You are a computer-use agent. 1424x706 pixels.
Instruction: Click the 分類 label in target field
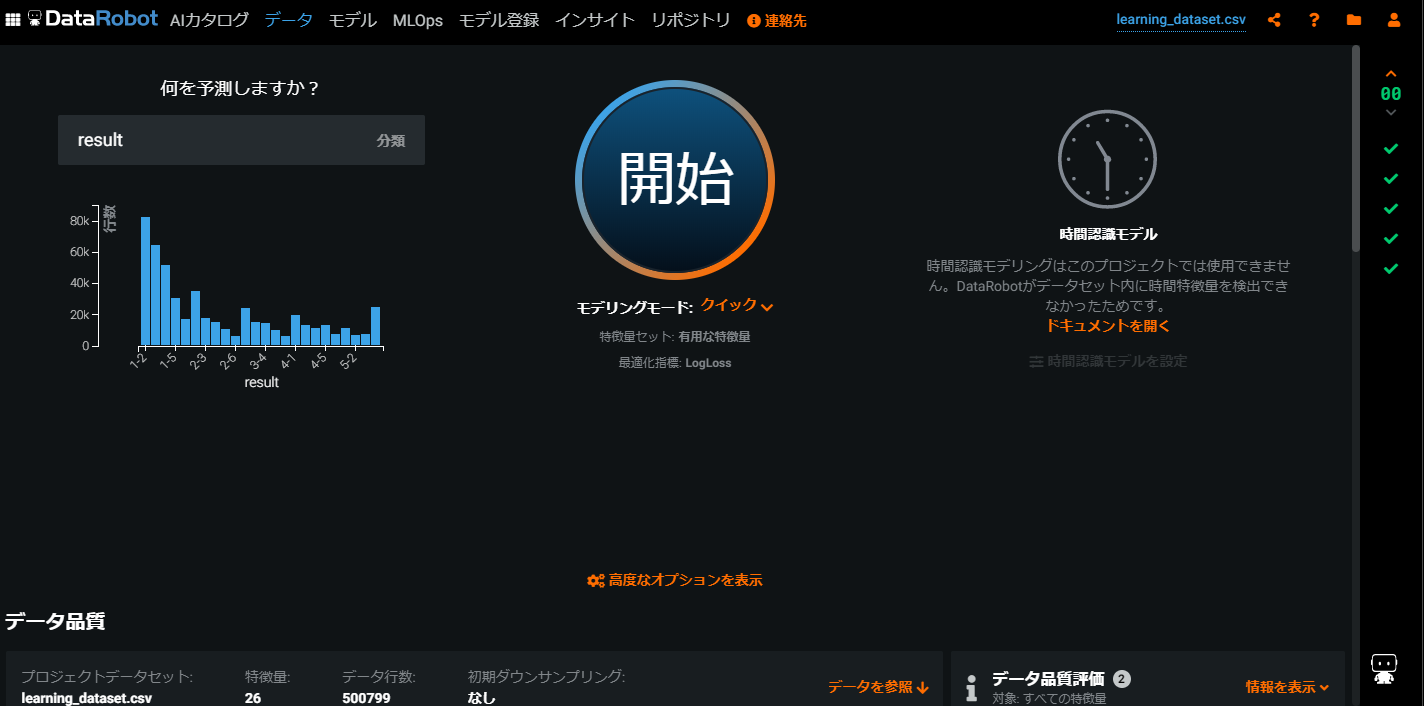click(391, 141)
